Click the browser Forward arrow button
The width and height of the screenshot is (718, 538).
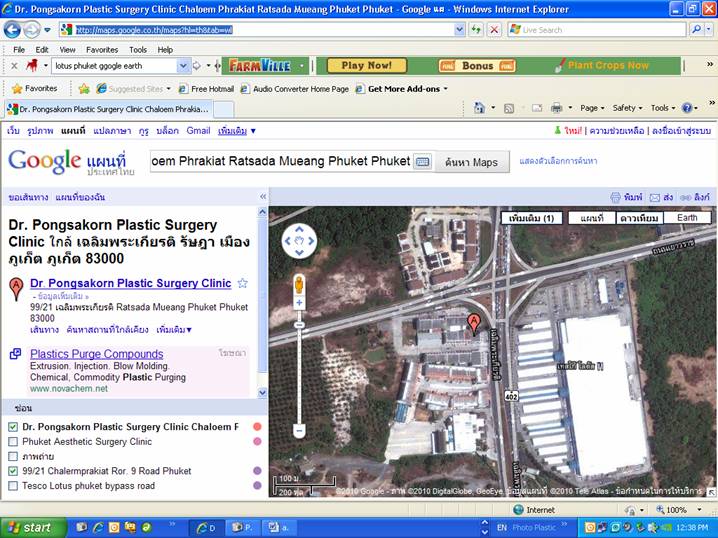click(32, 30)
